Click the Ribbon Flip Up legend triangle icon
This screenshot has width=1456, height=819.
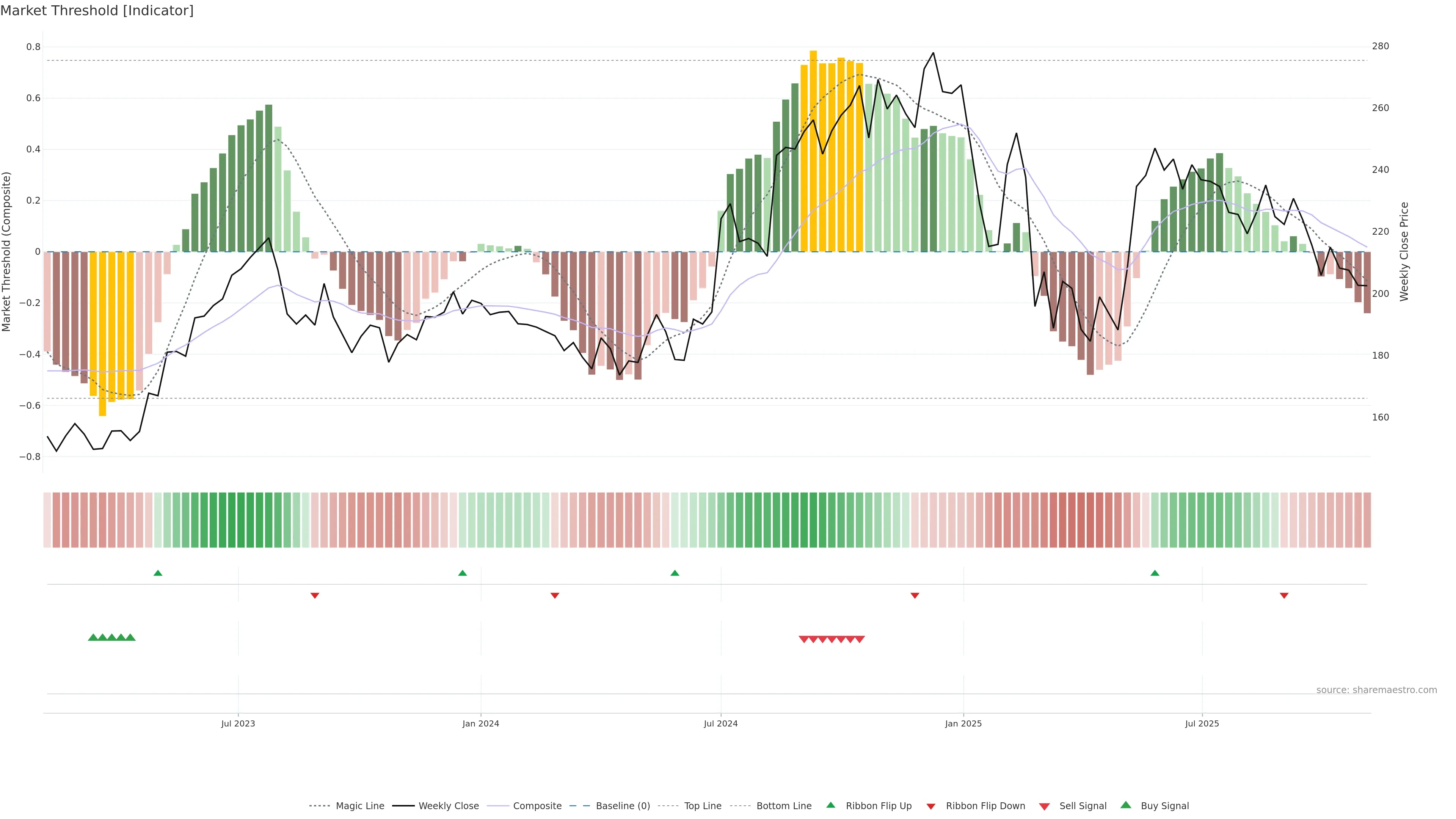[830, 805]
